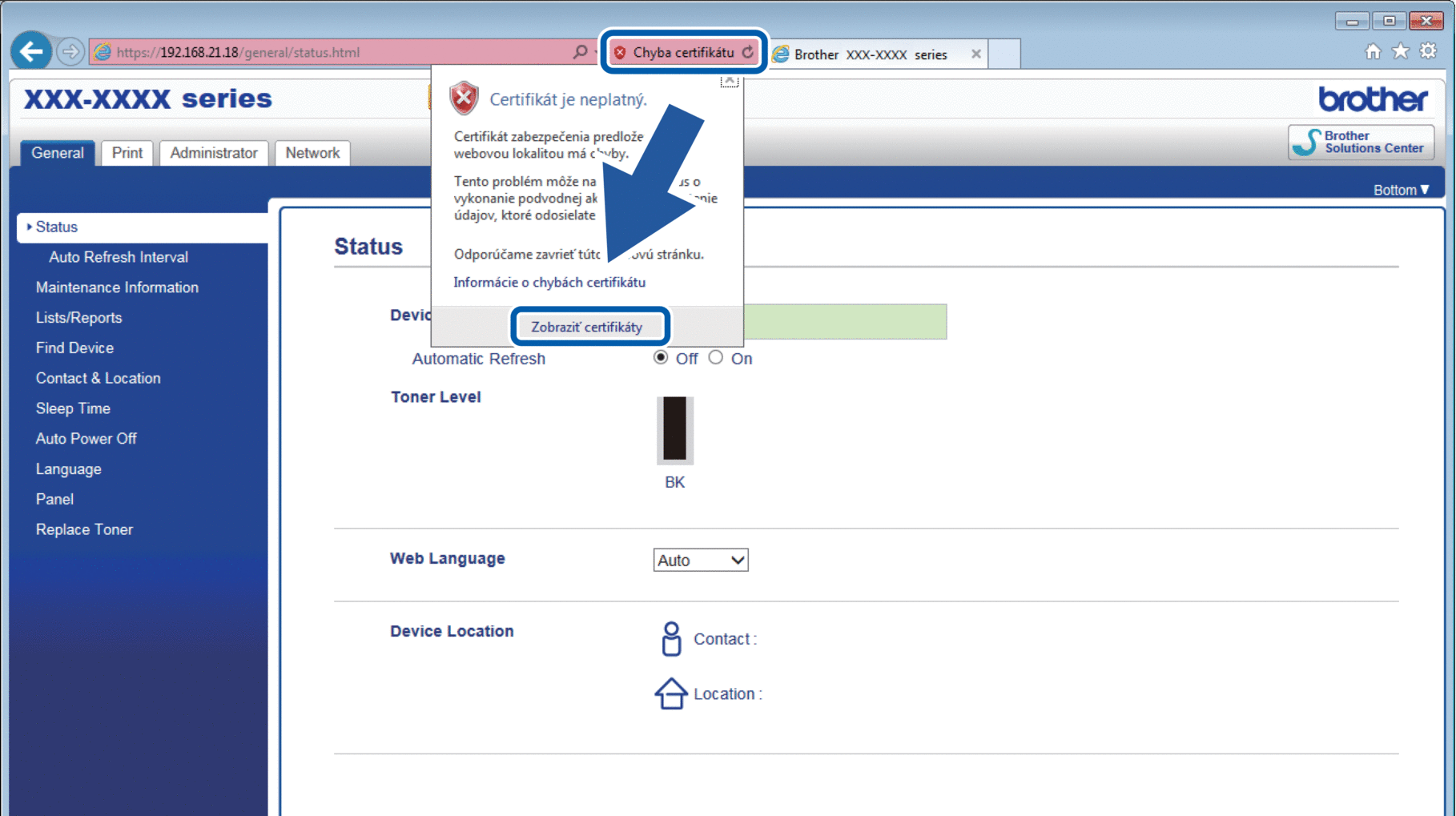This screenshot has height=816, width=1456.
Task: Click the Device Location label
Action: coord(452,631)
